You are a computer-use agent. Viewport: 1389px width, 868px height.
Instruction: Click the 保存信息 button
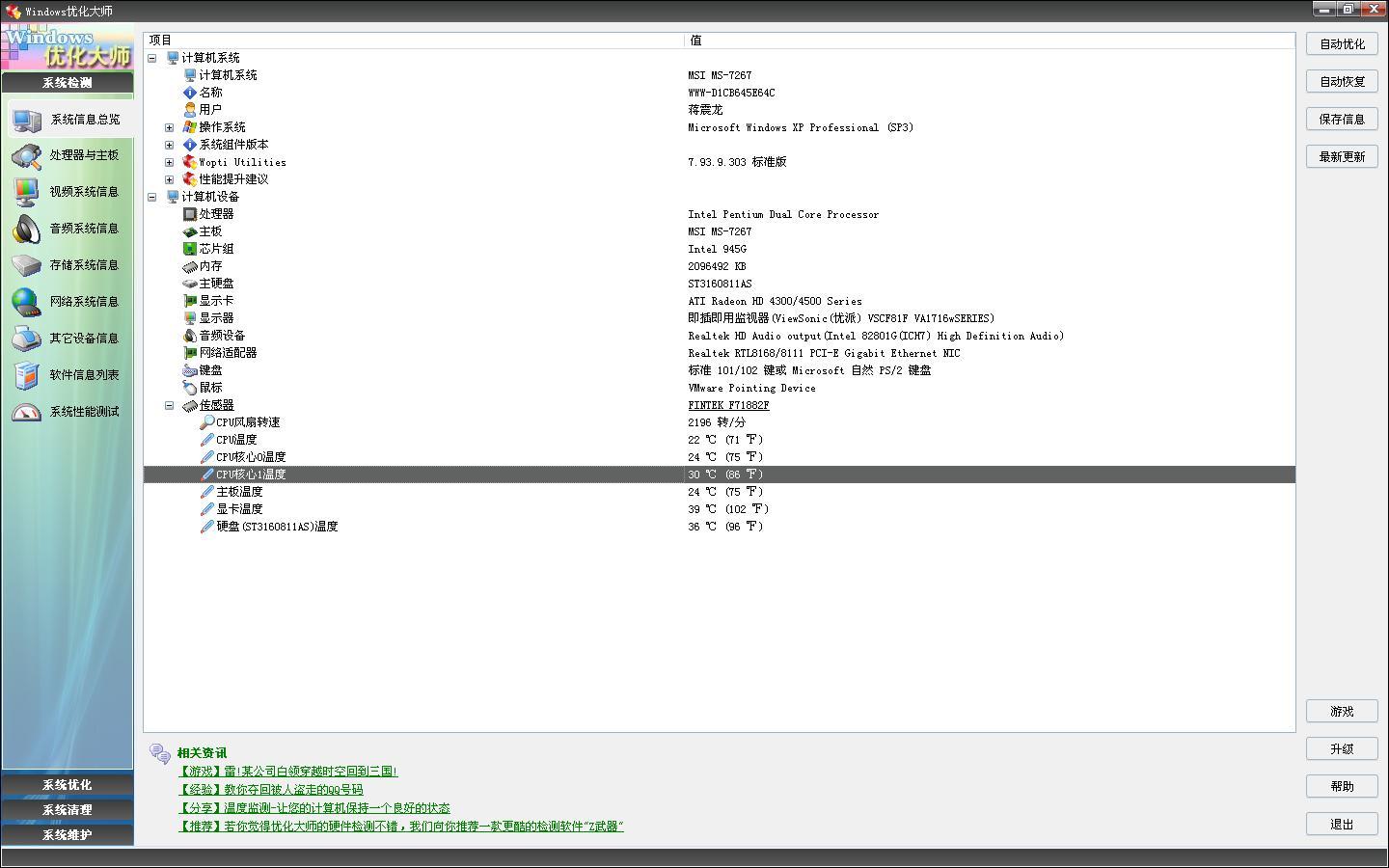(x=1342, y=120)
